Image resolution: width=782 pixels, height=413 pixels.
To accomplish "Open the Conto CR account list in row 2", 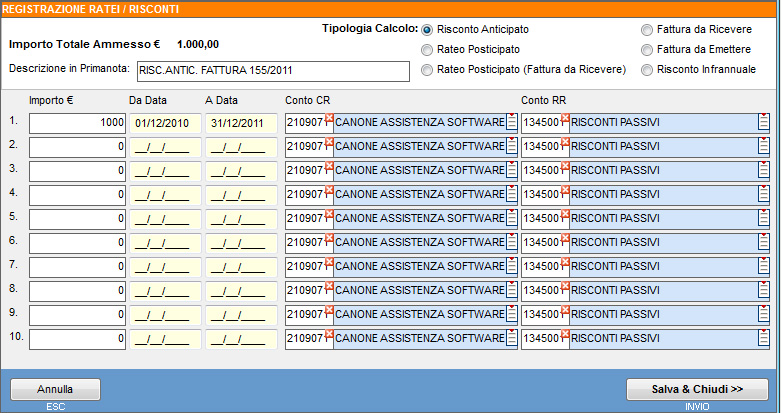I will [x=511, y=146].
